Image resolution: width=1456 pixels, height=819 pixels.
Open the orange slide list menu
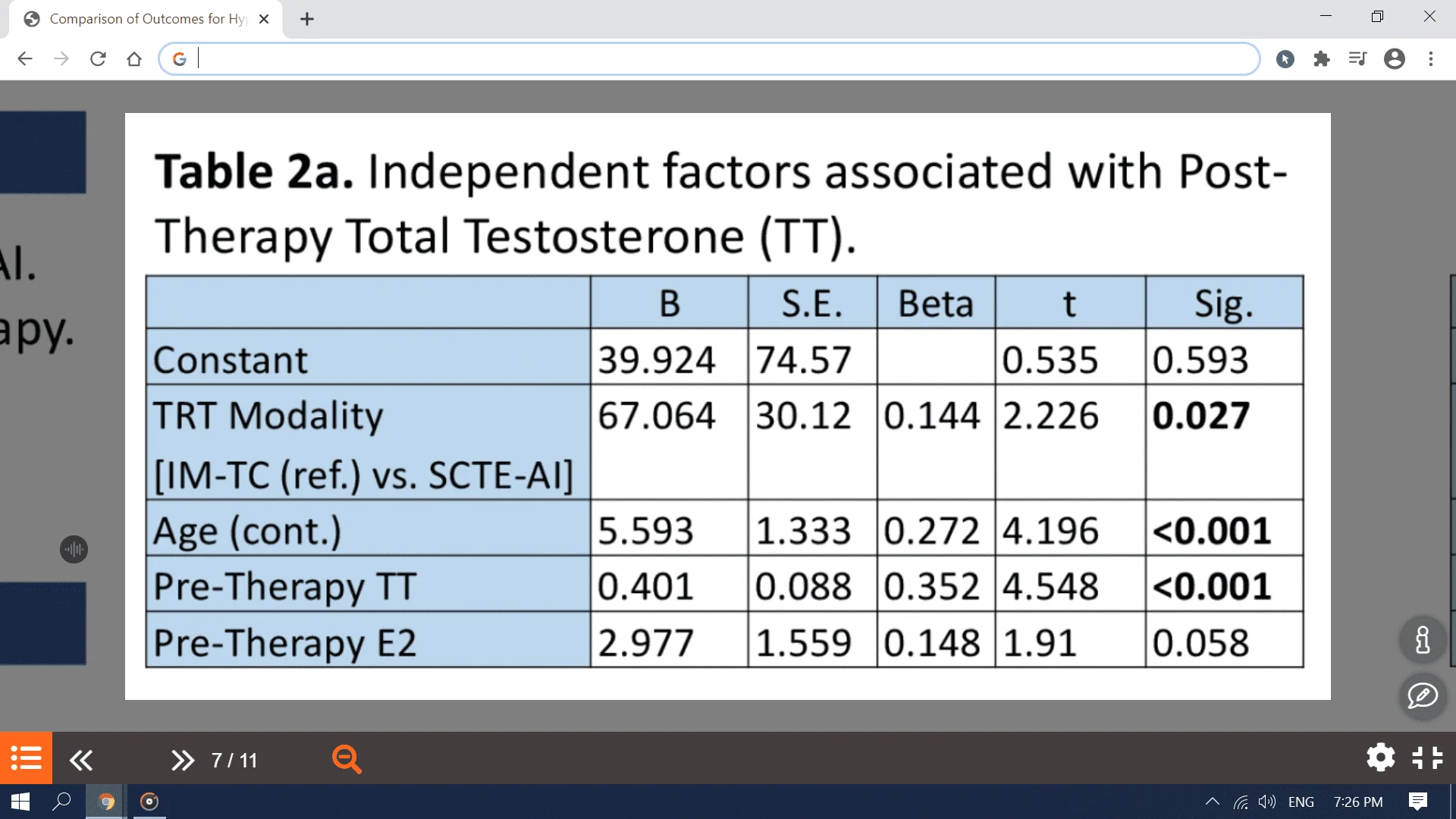click(x=26, y=758)
